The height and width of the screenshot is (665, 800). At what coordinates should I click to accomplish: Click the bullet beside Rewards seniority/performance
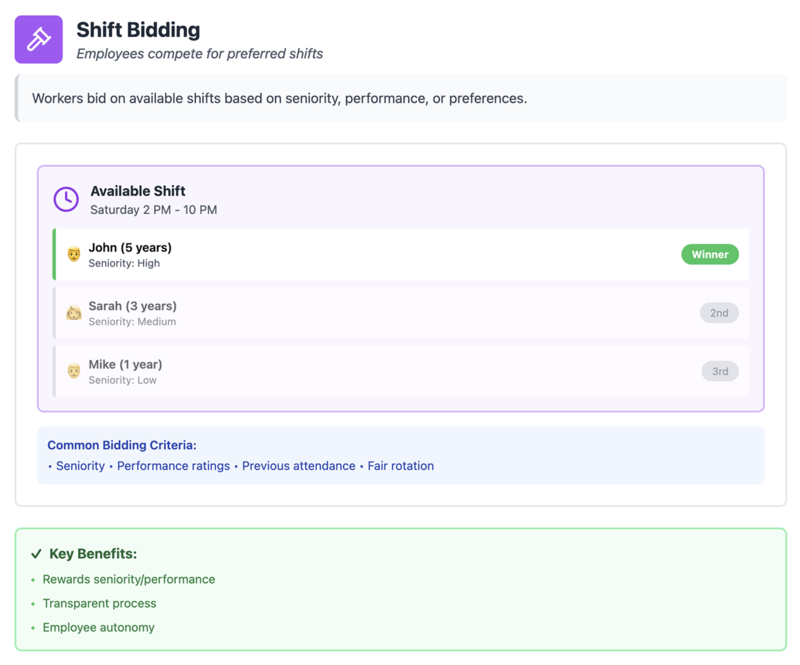tap(32, 579)
